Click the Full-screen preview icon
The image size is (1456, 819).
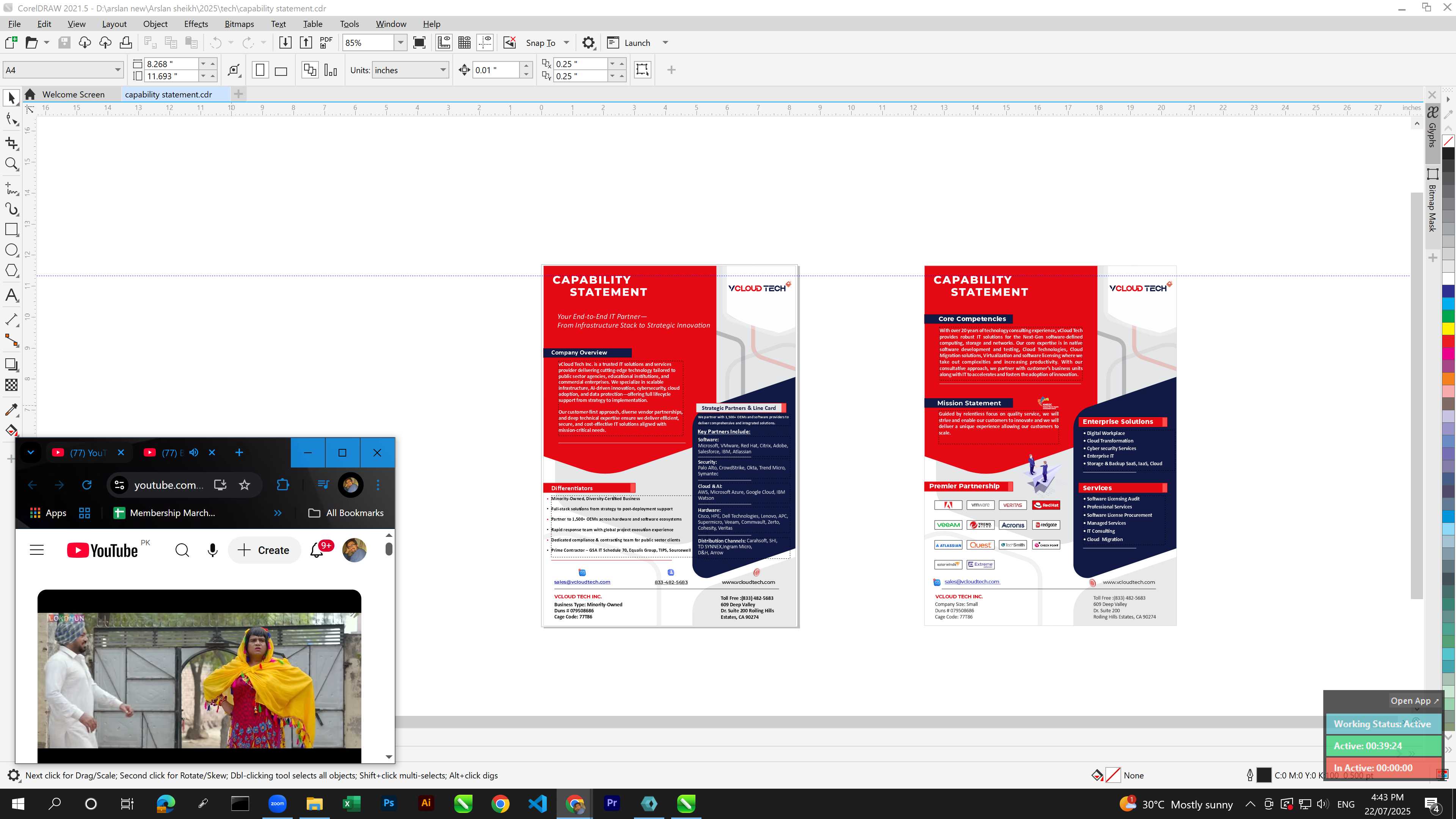click(x=419, y=42)
